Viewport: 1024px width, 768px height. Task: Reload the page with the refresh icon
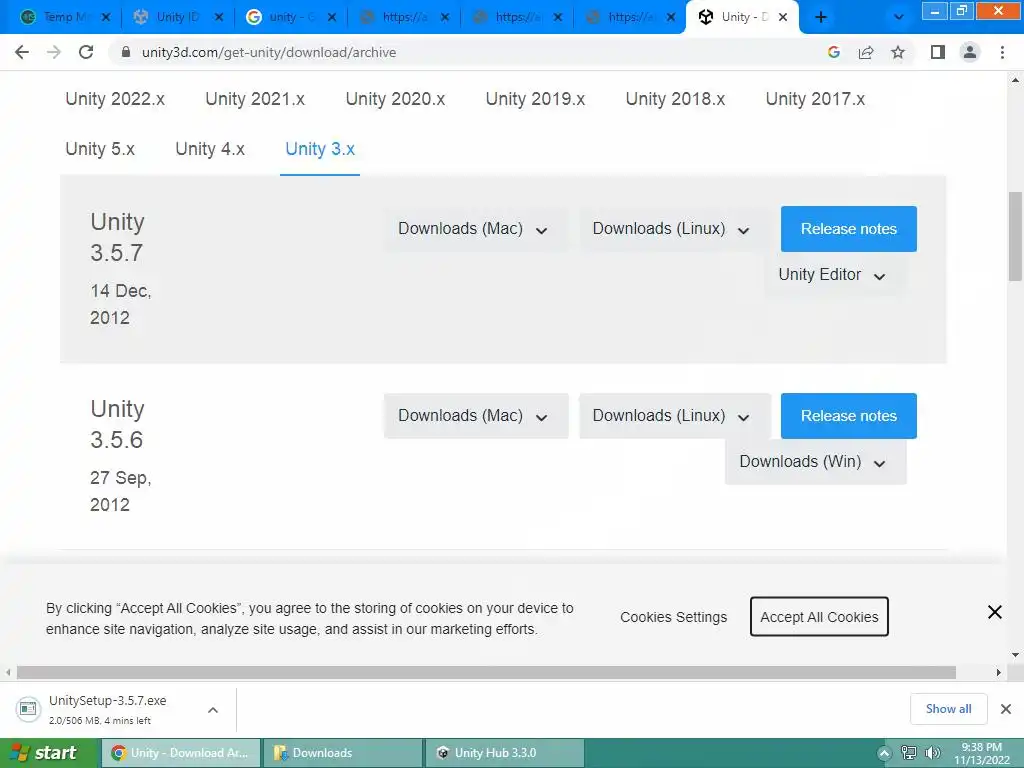click(x=86, y=52)
